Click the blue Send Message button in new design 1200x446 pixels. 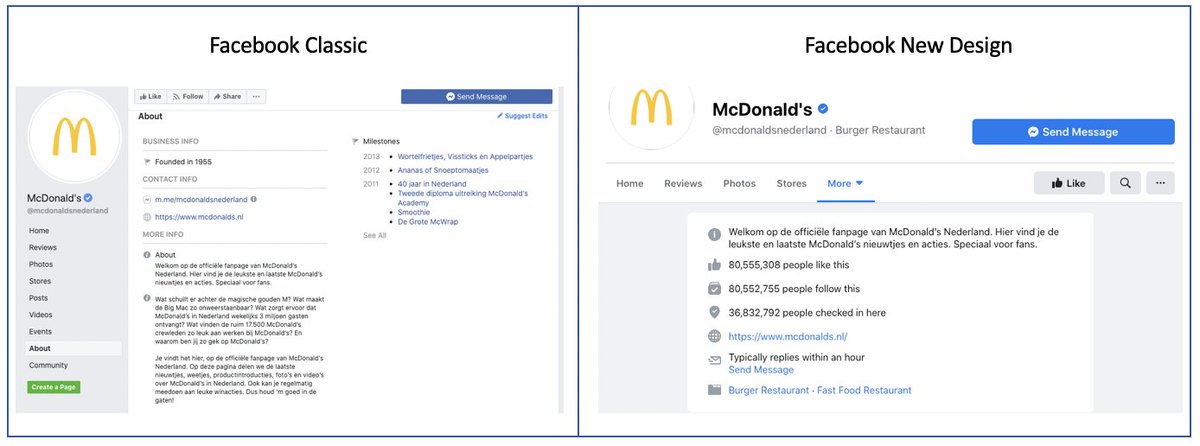pyautogui.click(x=1073, y=132)
